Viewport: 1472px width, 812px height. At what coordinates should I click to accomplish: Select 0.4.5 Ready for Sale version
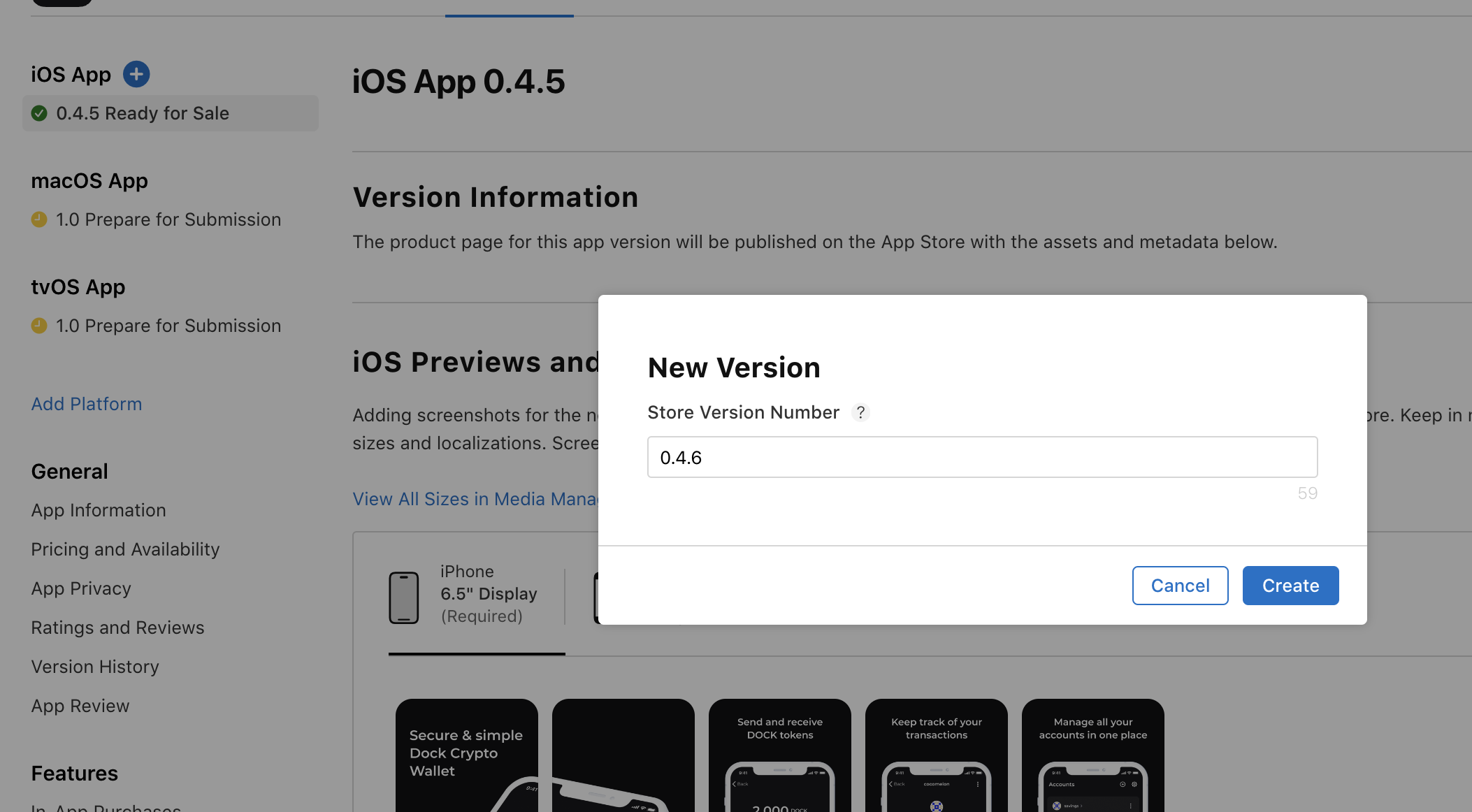tap(171, 113)
